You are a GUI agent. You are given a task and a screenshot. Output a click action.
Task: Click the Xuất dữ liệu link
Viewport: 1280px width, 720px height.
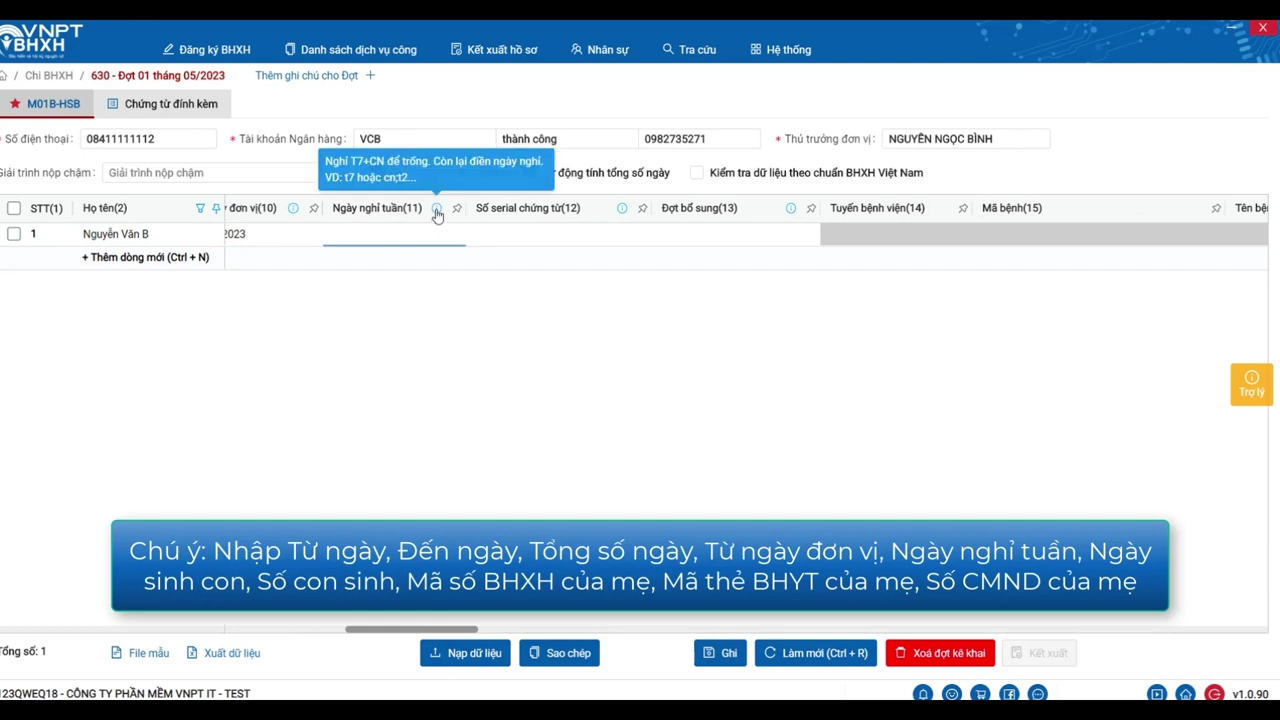pyautogui.click(x=223, y=653)
